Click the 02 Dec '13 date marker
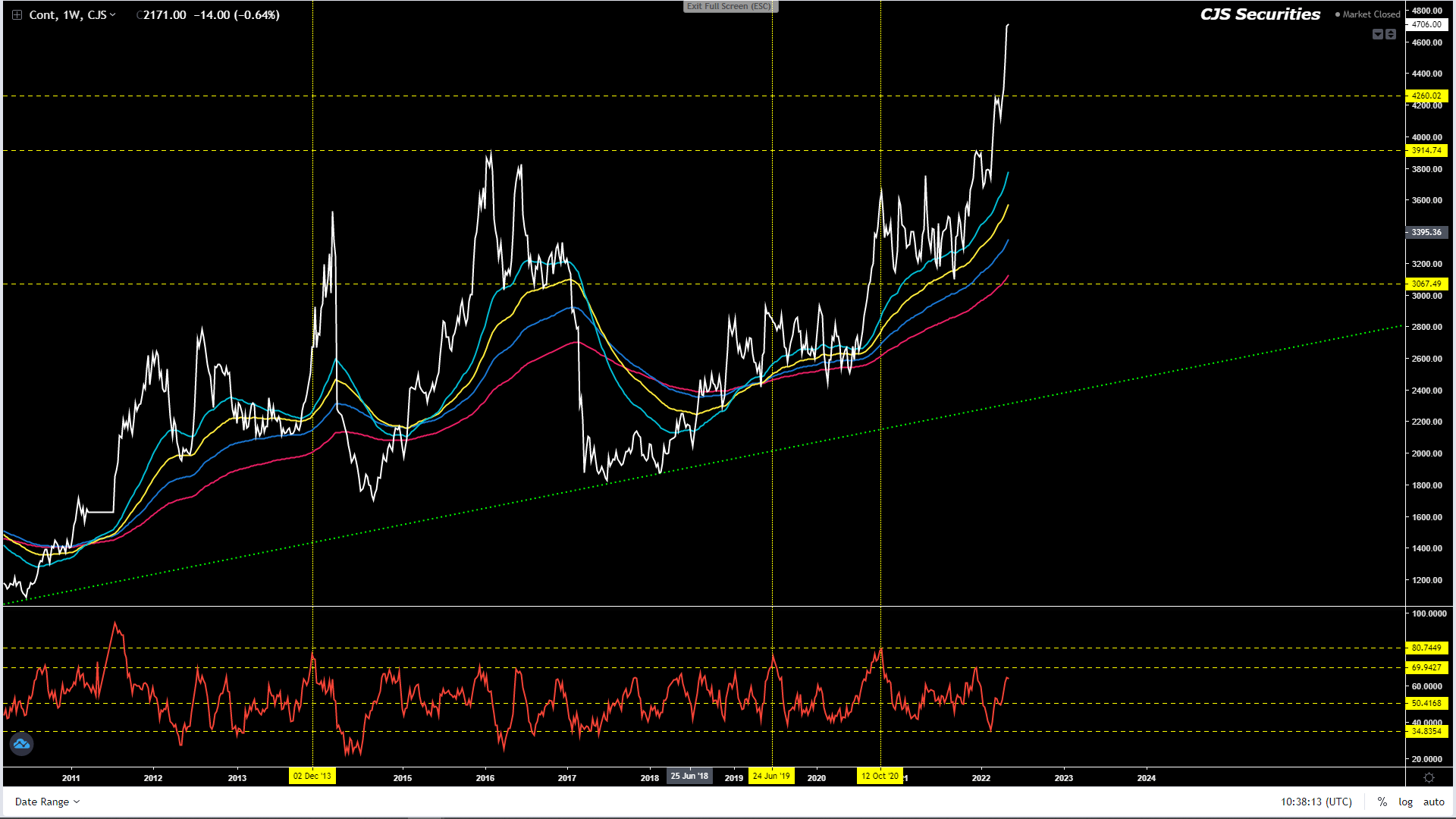 tap(312, 776)
